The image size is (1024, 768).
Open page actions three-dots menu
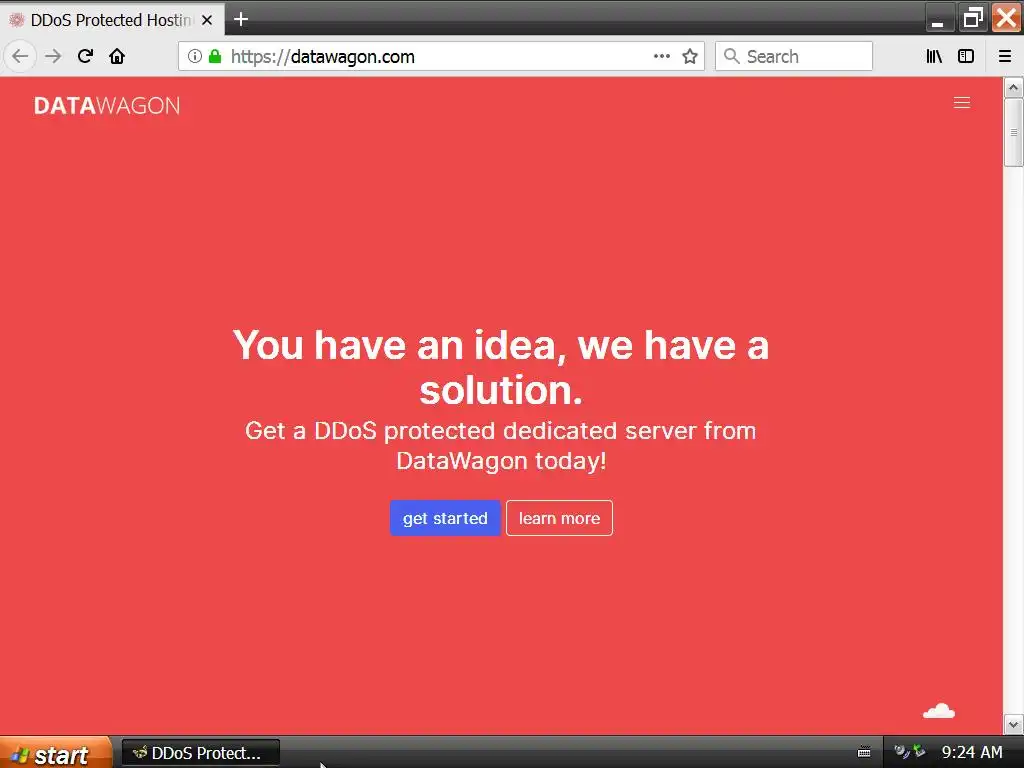(x=662, y=56)
